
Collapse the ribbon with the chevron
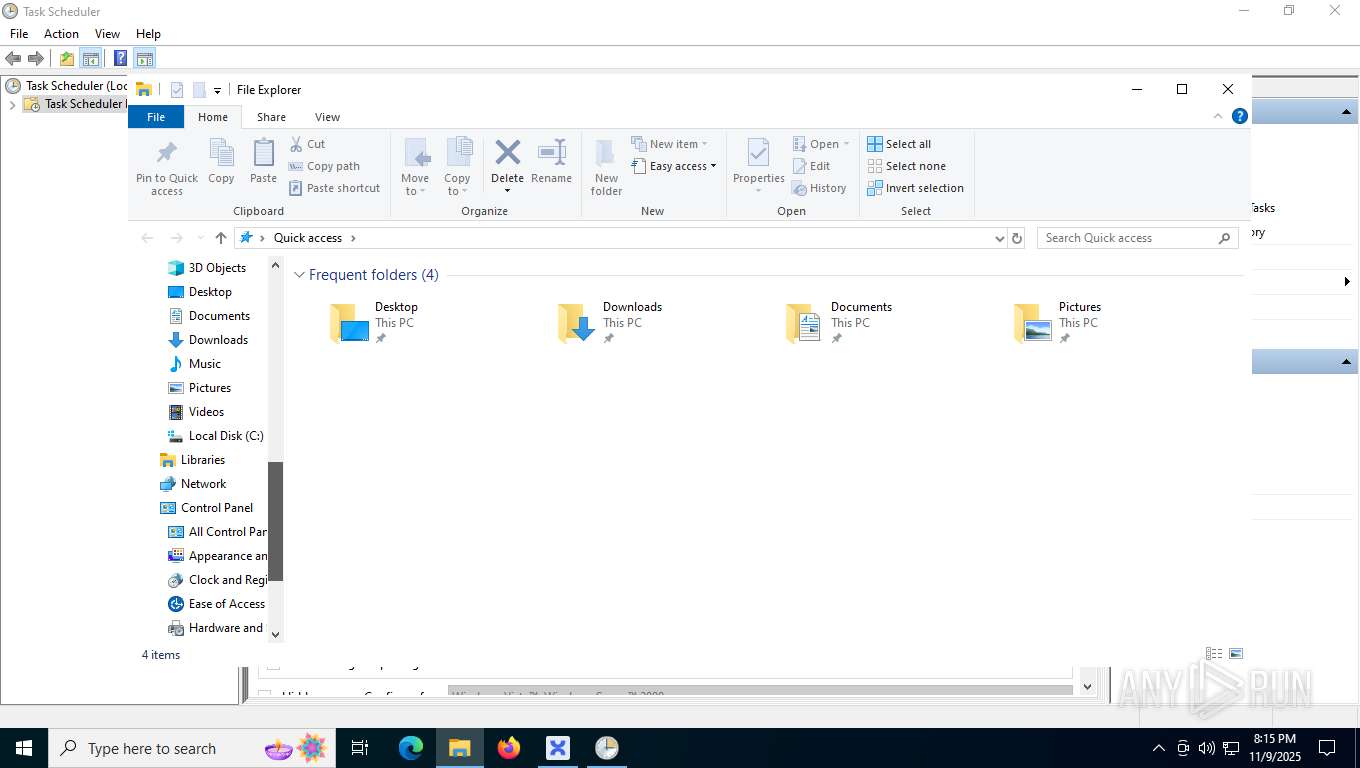pyautogui.click(x=1218, y=116)
